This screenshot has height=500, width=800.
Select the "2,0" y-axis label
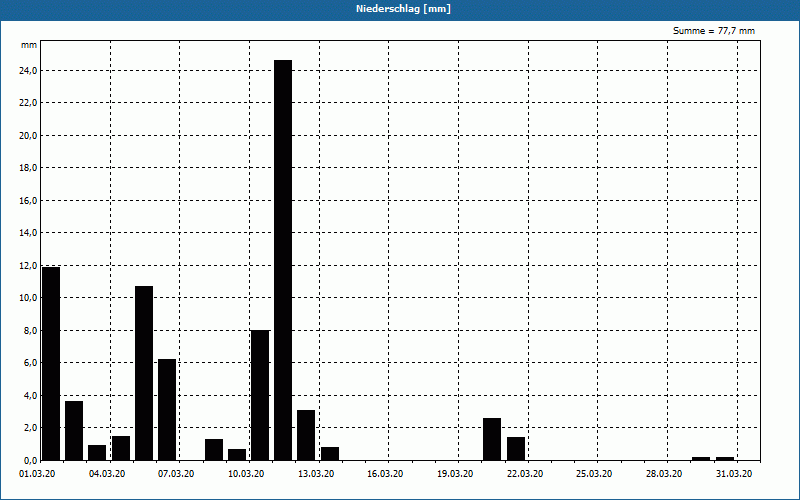point(30,428)
